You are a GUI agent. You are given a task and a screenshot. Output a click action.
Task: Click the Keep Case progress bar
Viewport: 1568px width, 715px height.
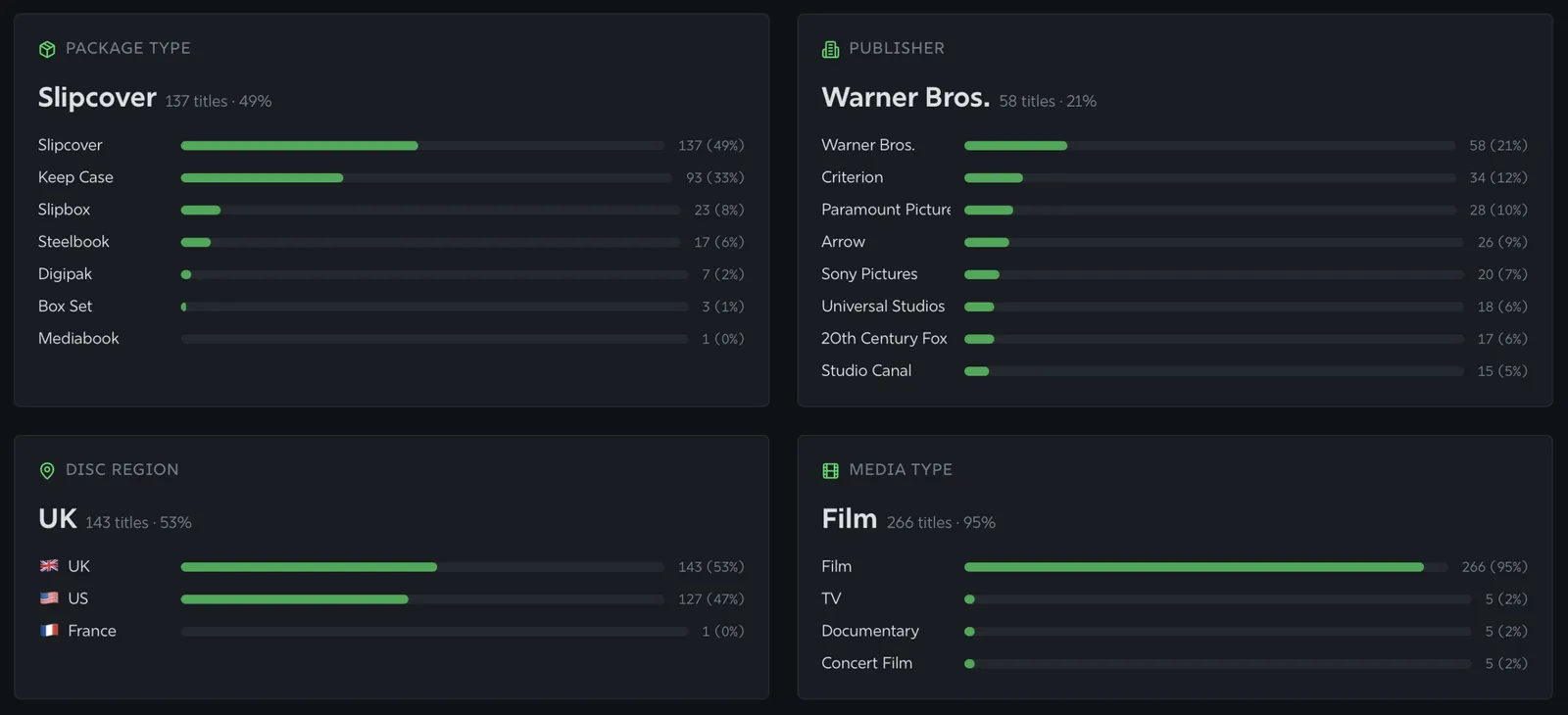pyautogui.click(x=426, y=177)
